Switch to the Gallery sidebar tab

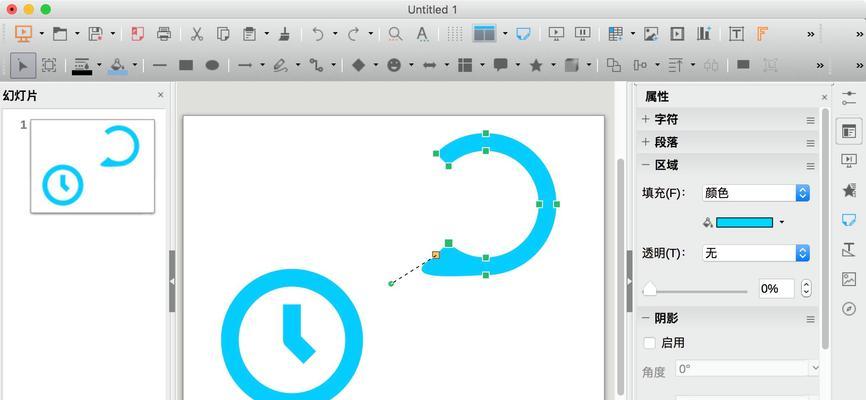tap(849, 279)
